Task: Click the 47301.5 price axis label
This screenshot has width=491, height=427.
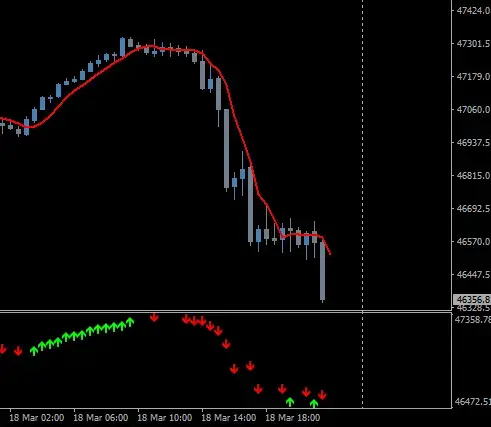Action: click(473, 44)
